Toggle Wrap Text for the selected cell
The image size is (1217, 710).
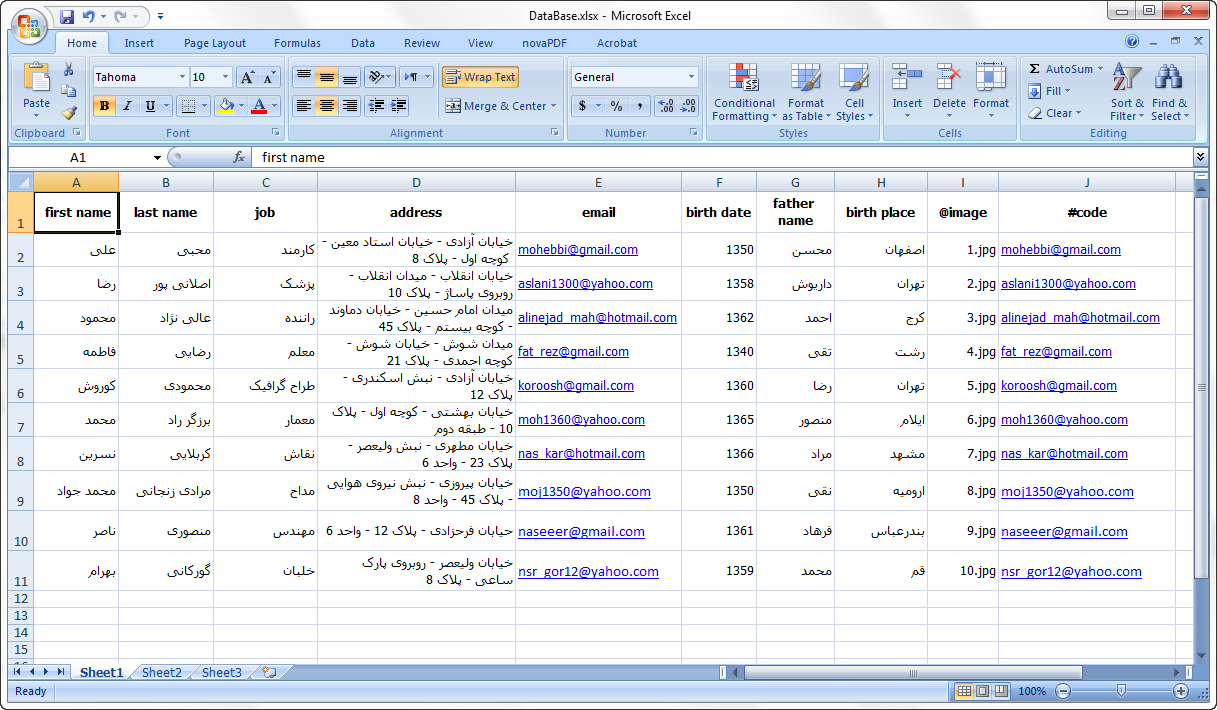pyautogui.click(x=480, y=77)
